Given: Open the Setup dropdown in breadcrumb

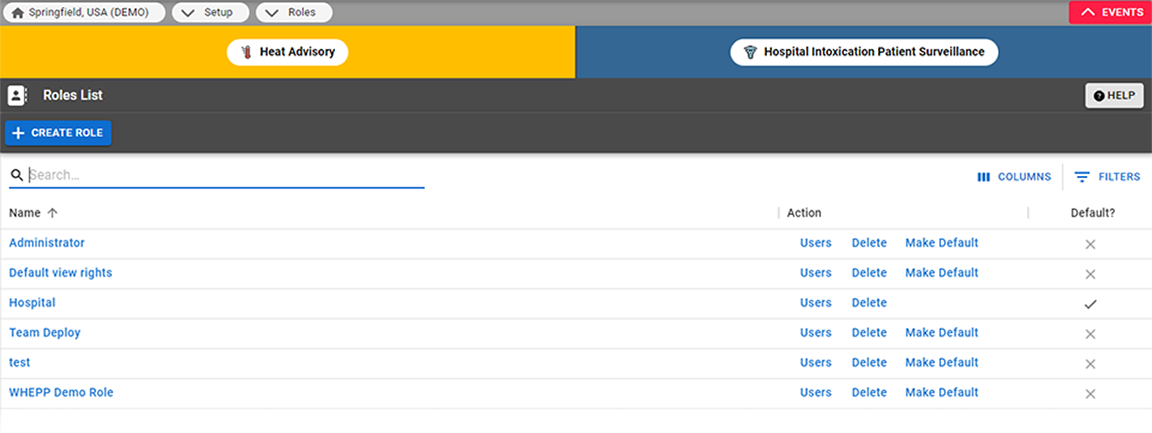Looking at the screenshot, I should [210, 12].
